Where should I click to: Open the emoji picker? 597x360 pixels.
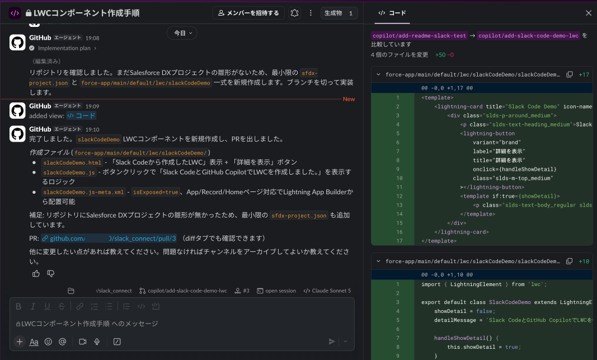click(x=48, y=342)
